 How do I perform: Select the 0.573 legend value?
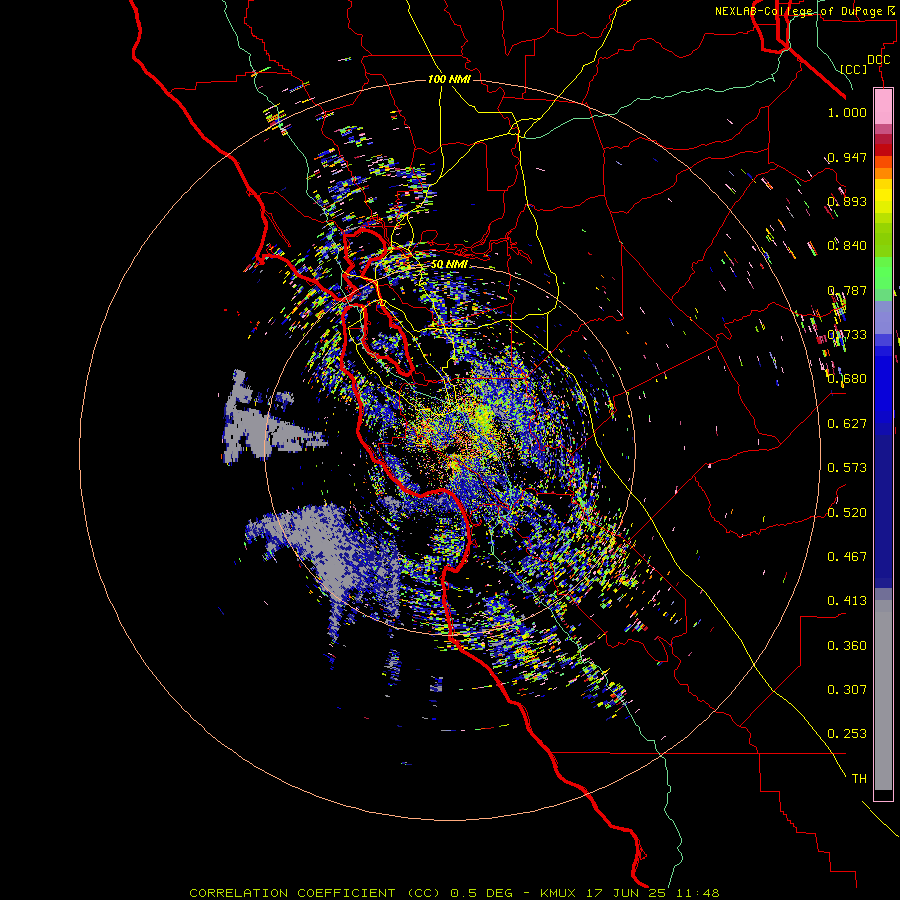pyautogui.click(x=847, y=468)
